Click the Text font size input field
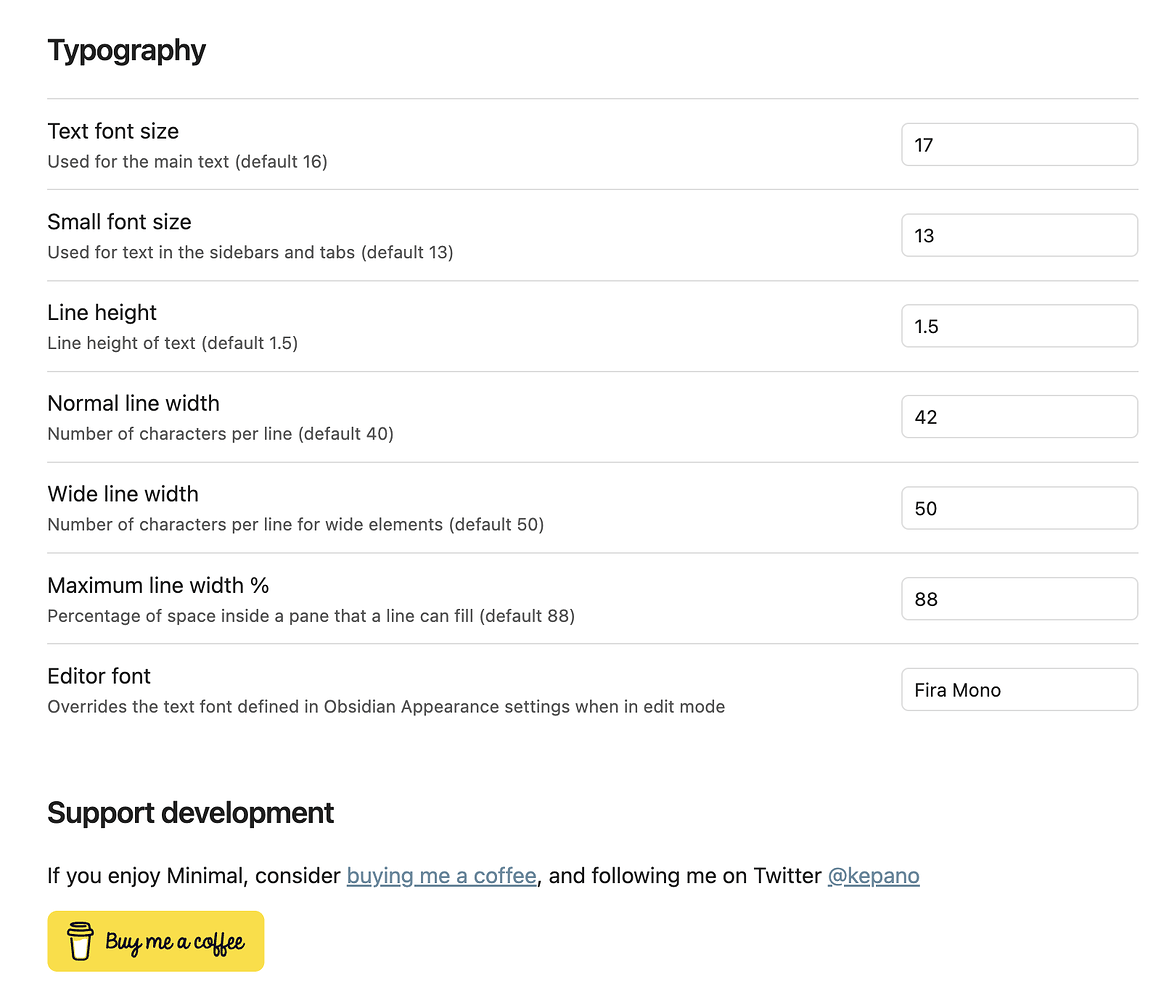This screenshot has width=1176, height=1000. click(1019, 145)
